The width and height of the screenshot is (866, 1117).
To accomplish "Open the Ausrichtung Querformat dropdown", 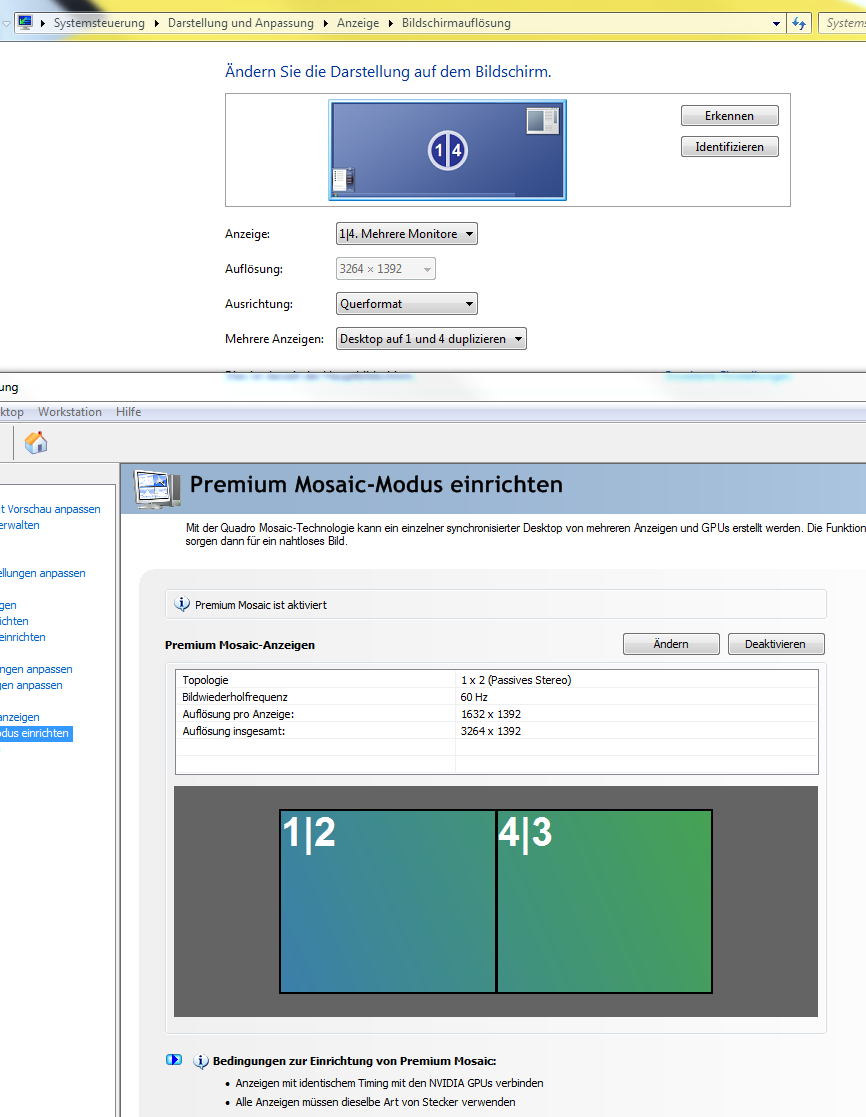I will click(406, 304).
